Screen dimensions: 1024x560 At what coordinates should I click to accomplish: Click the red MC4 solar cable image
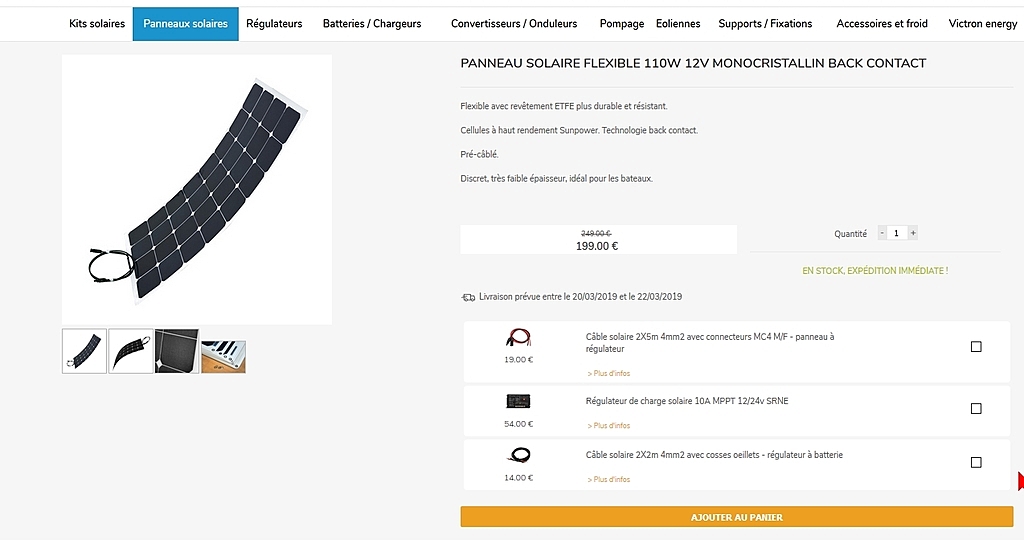[x=519, y=337]
